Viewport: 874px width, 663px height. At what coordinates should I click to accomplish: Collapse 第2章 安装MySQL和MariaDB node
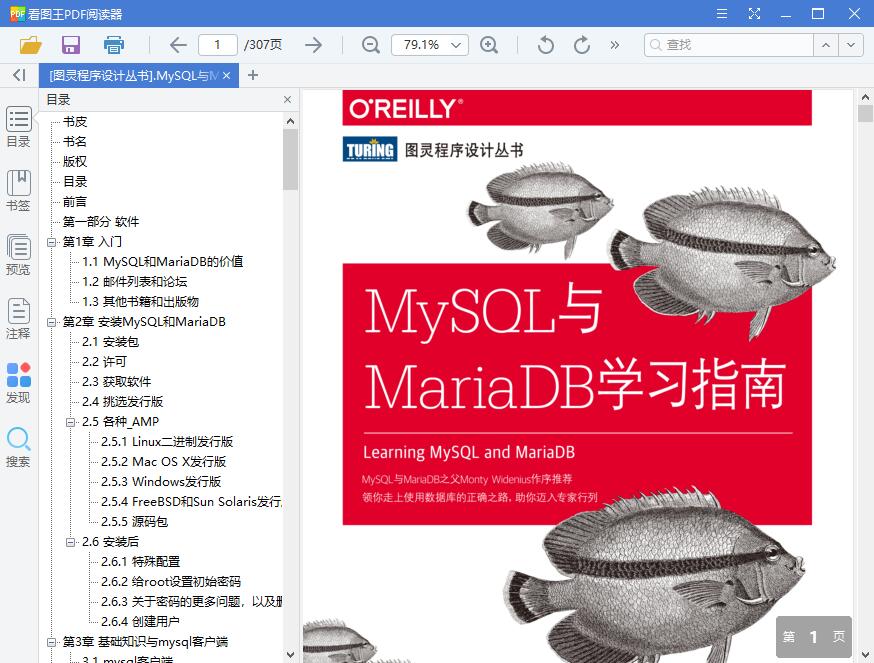pos(51,322)
